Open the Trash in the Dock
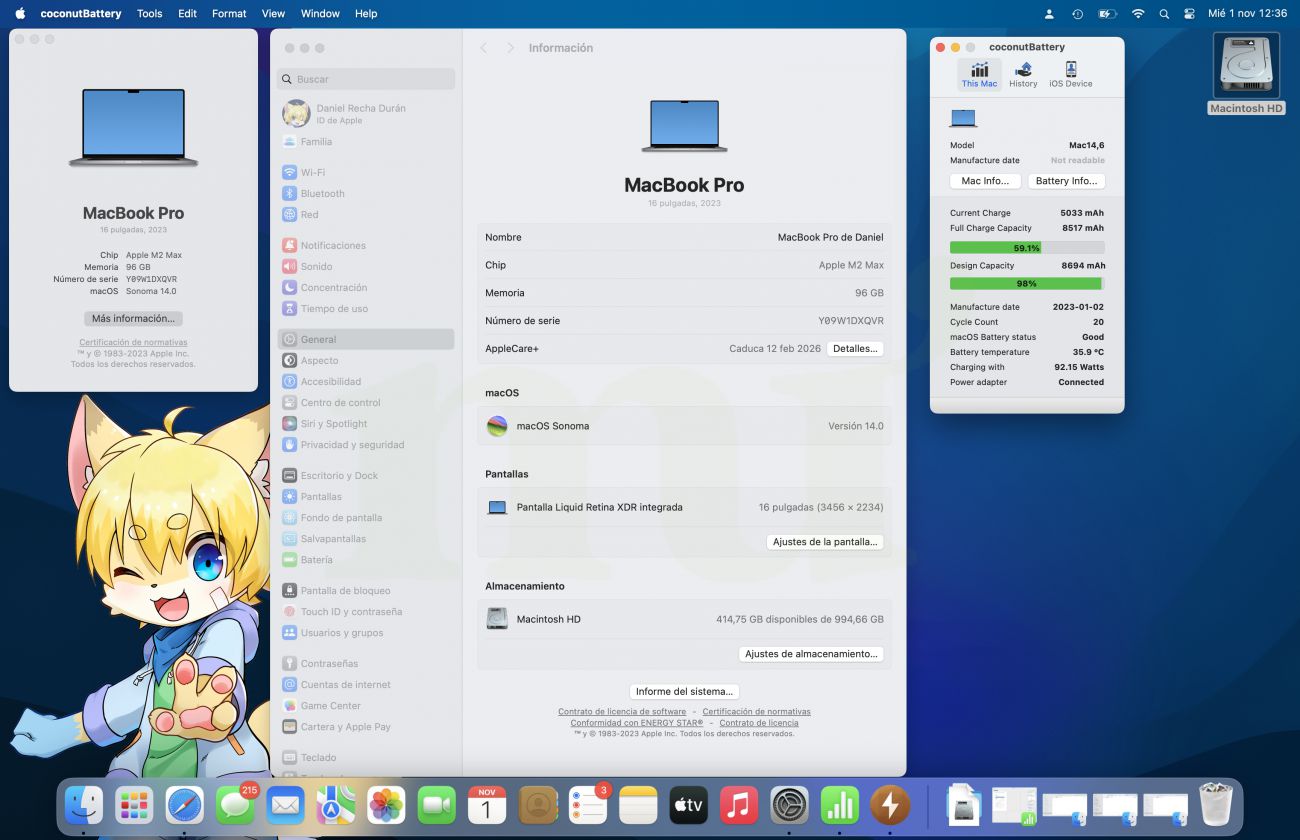Screen dimensions: 1300x840 coord(1216,805)
